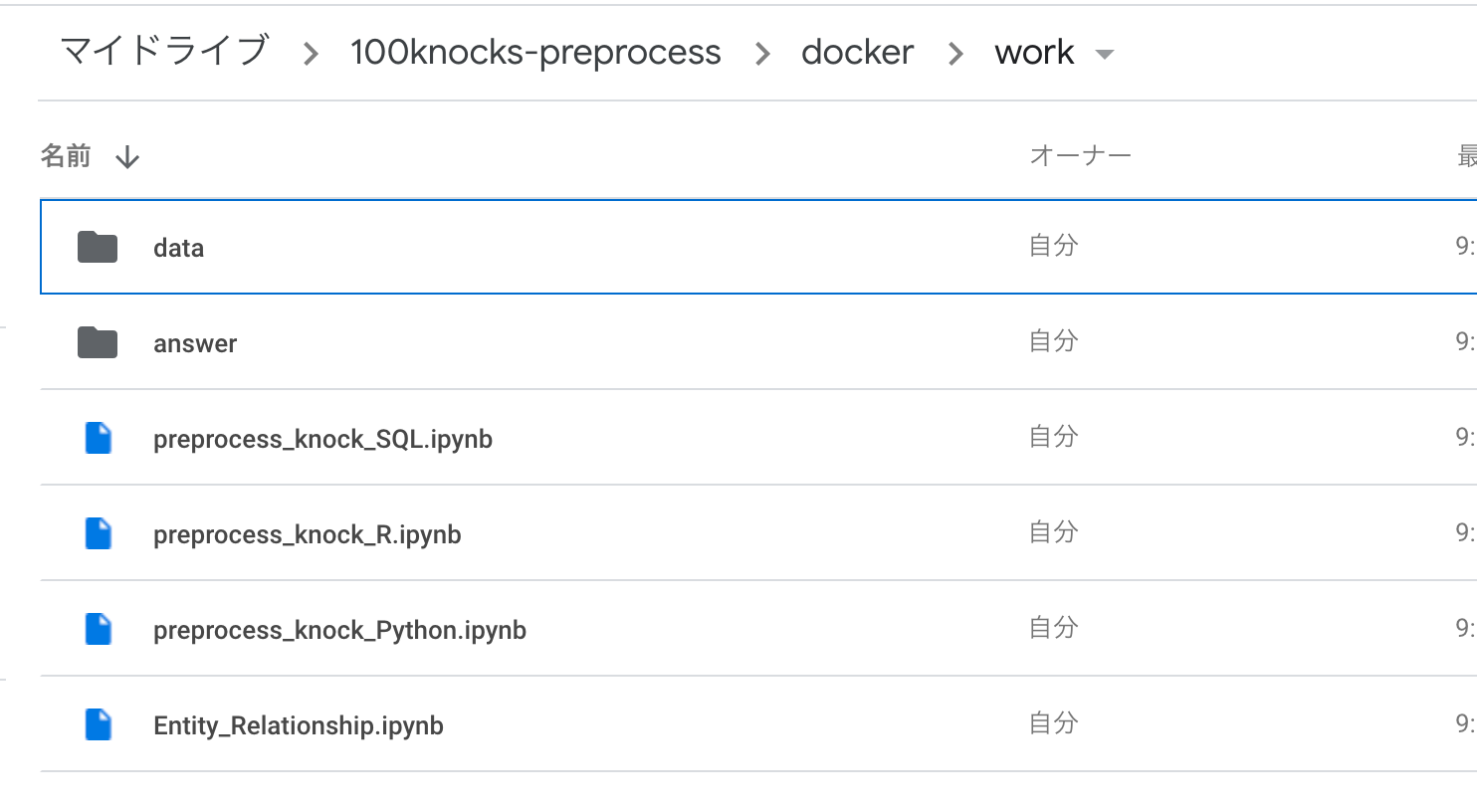Click the answer folder icon
1477x812 pixels.
tap(98, 342)
